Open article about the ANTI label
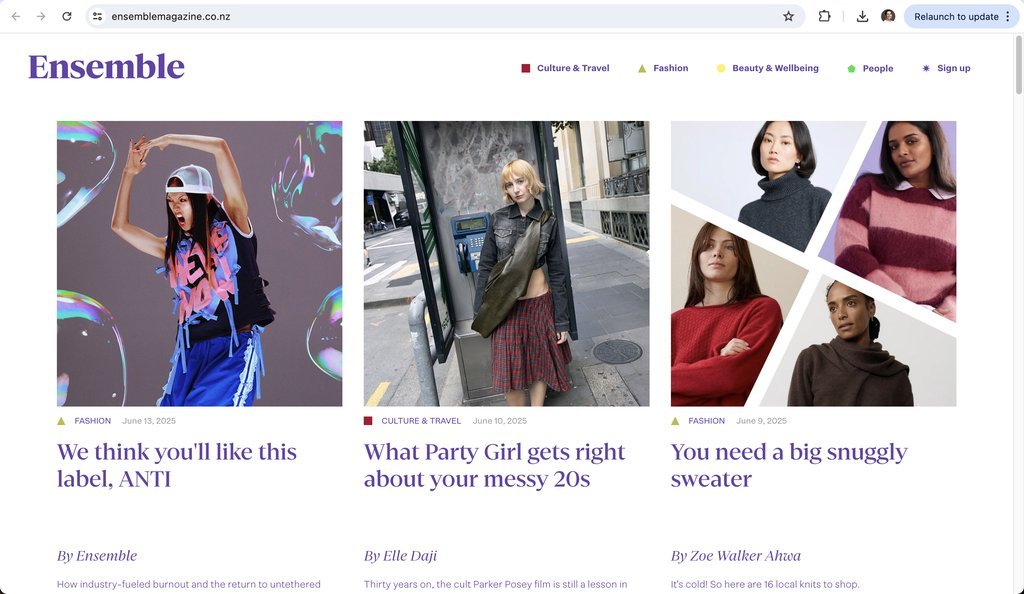 tap(177, 465)
